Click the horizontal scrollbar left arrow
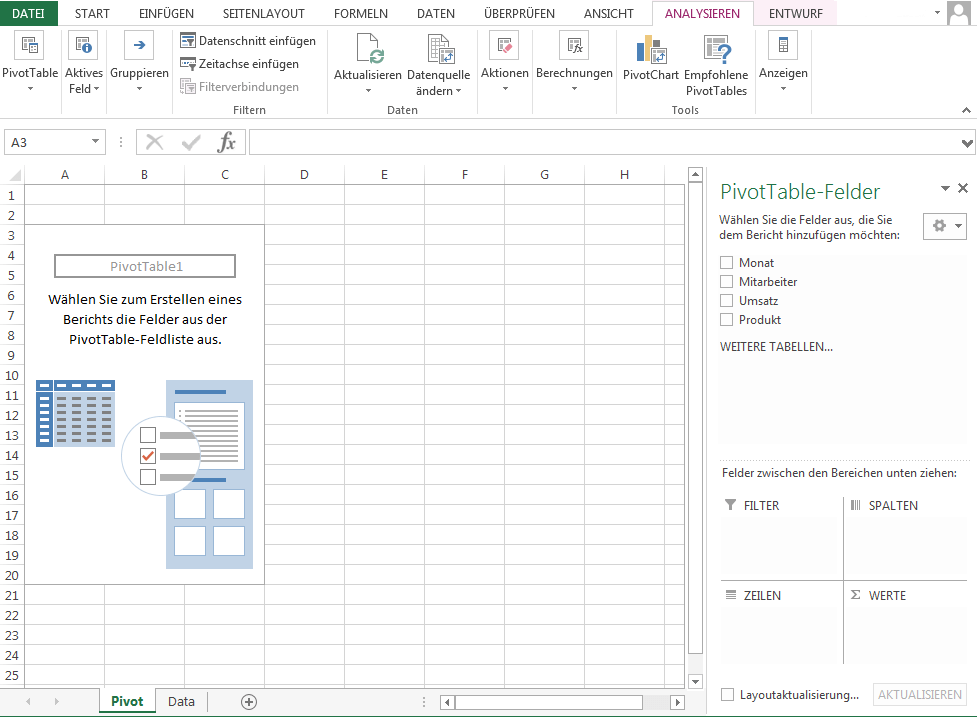Viewport: 977px width, 717px height. tap(447, 703)
